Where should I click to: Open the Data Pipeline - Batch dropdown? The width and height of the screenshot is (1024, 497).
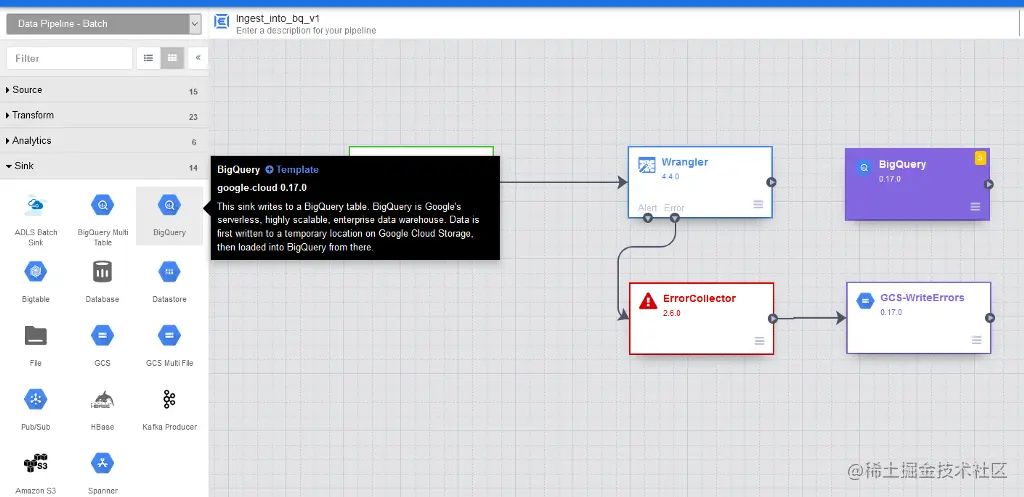click(103, 24)
